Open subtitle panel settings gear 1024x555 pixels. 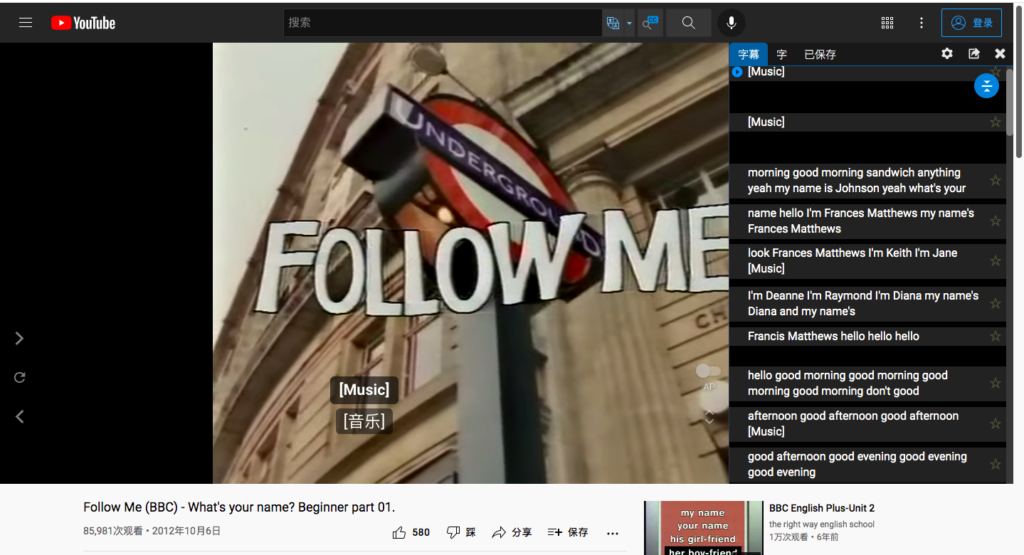(947, 54)
